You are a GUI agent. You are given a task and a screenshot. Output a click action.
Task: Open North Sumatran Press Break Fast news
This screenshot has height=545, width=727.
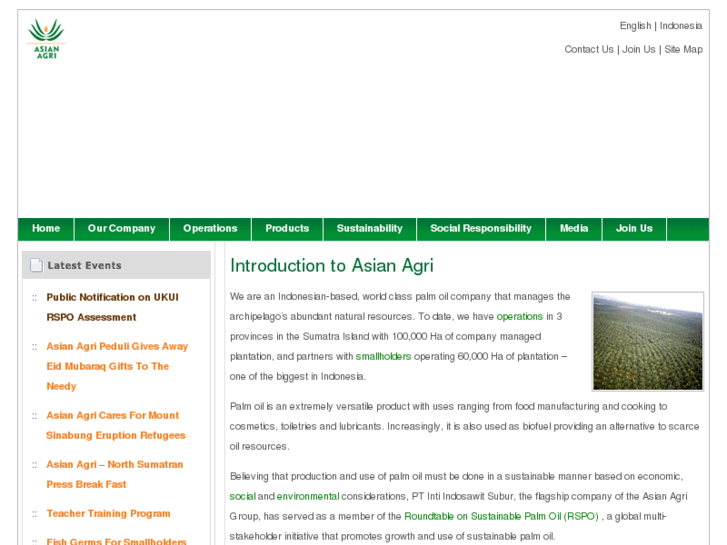coord(115,474)
